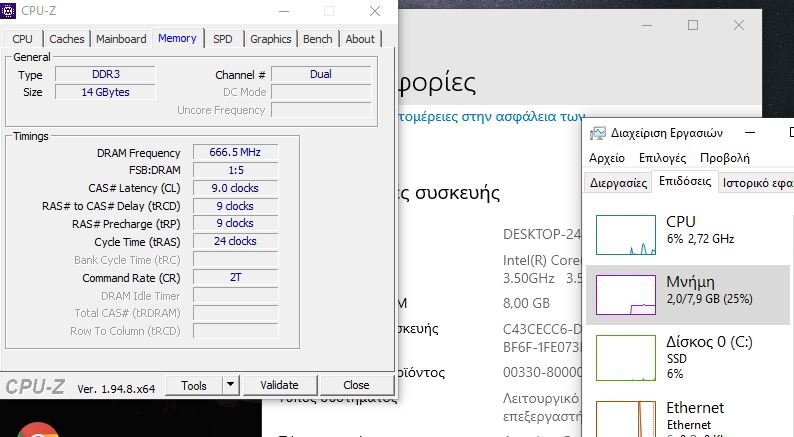Click the Tools button in CPU-Z
The image size is (794, 437).
(194, 385)
